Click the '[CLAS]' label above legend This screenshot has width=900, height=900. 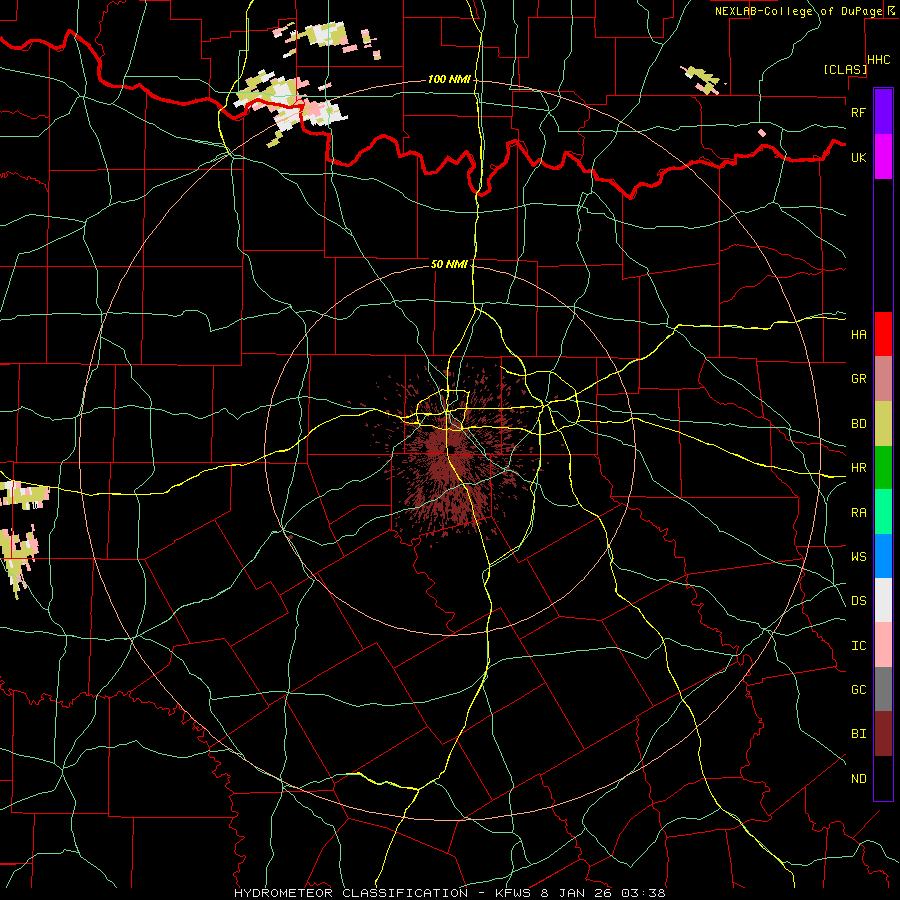pos(845,70)
